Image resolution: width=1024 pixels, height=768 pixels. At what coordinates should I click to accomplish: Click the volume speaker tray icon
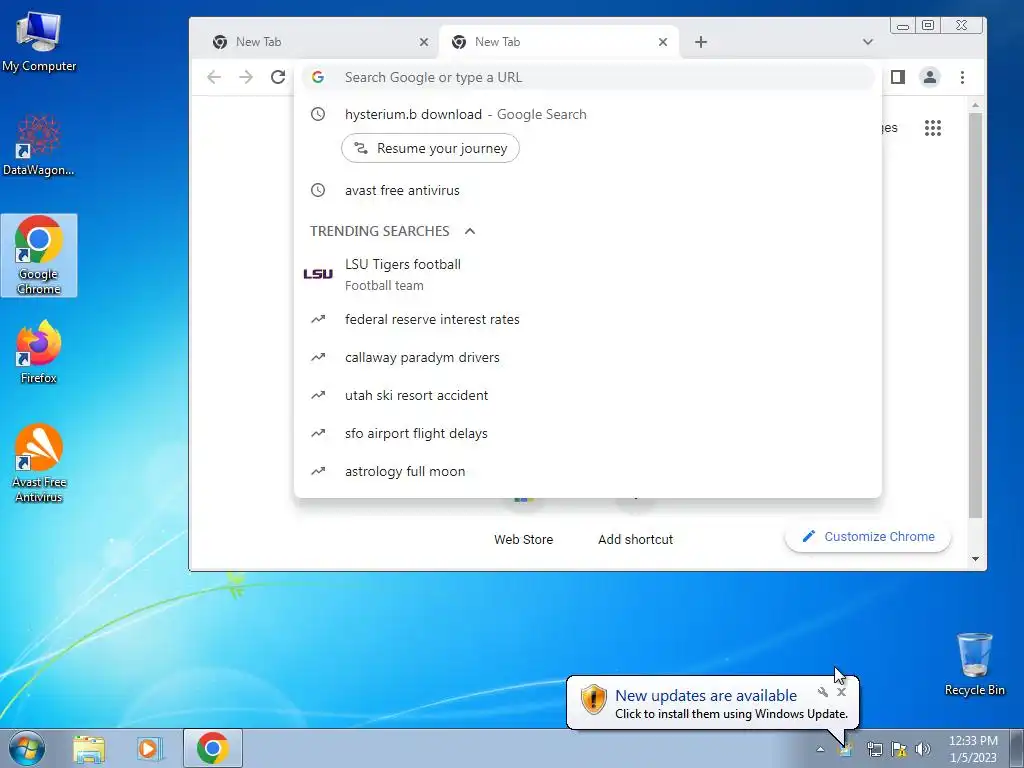(x=923, y=750)
